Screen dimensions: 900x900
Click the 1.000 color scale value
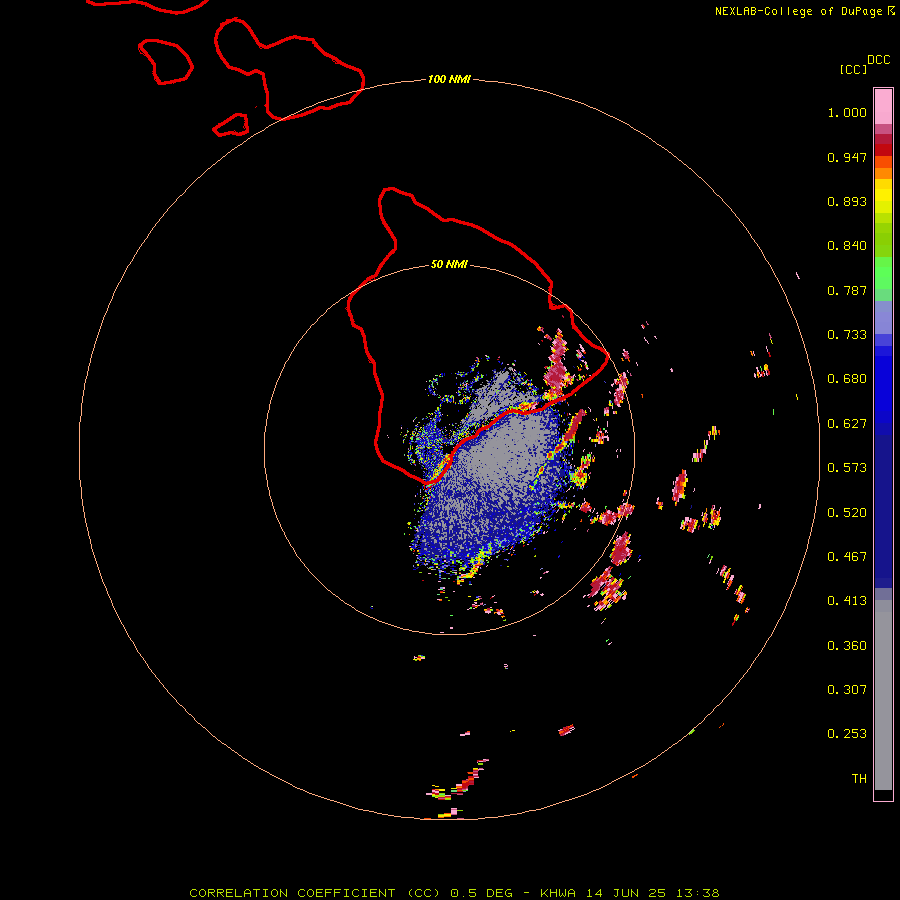tap(847, 112)
